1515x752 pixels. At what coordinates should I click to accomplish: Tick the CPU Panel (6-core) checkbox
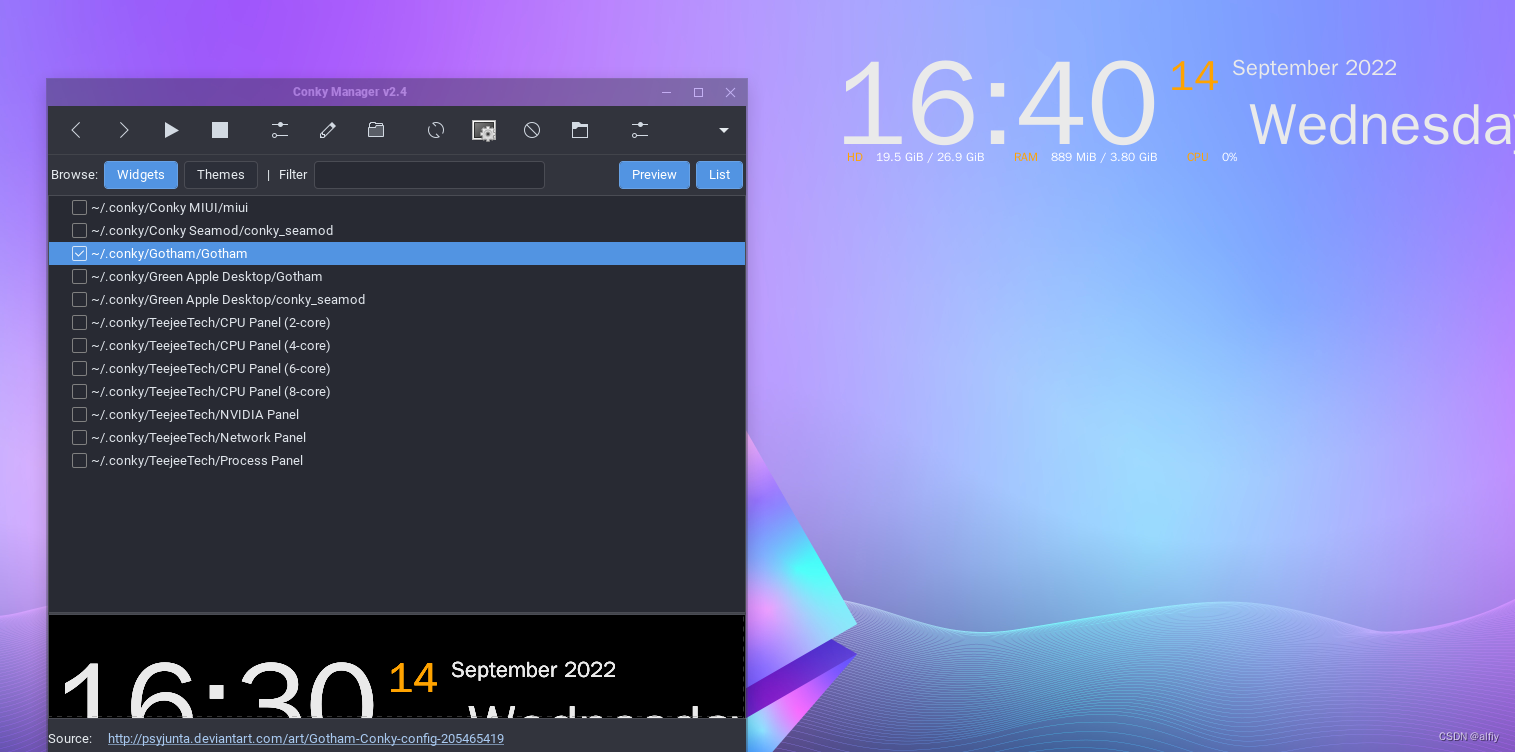[x=79, y=369]
